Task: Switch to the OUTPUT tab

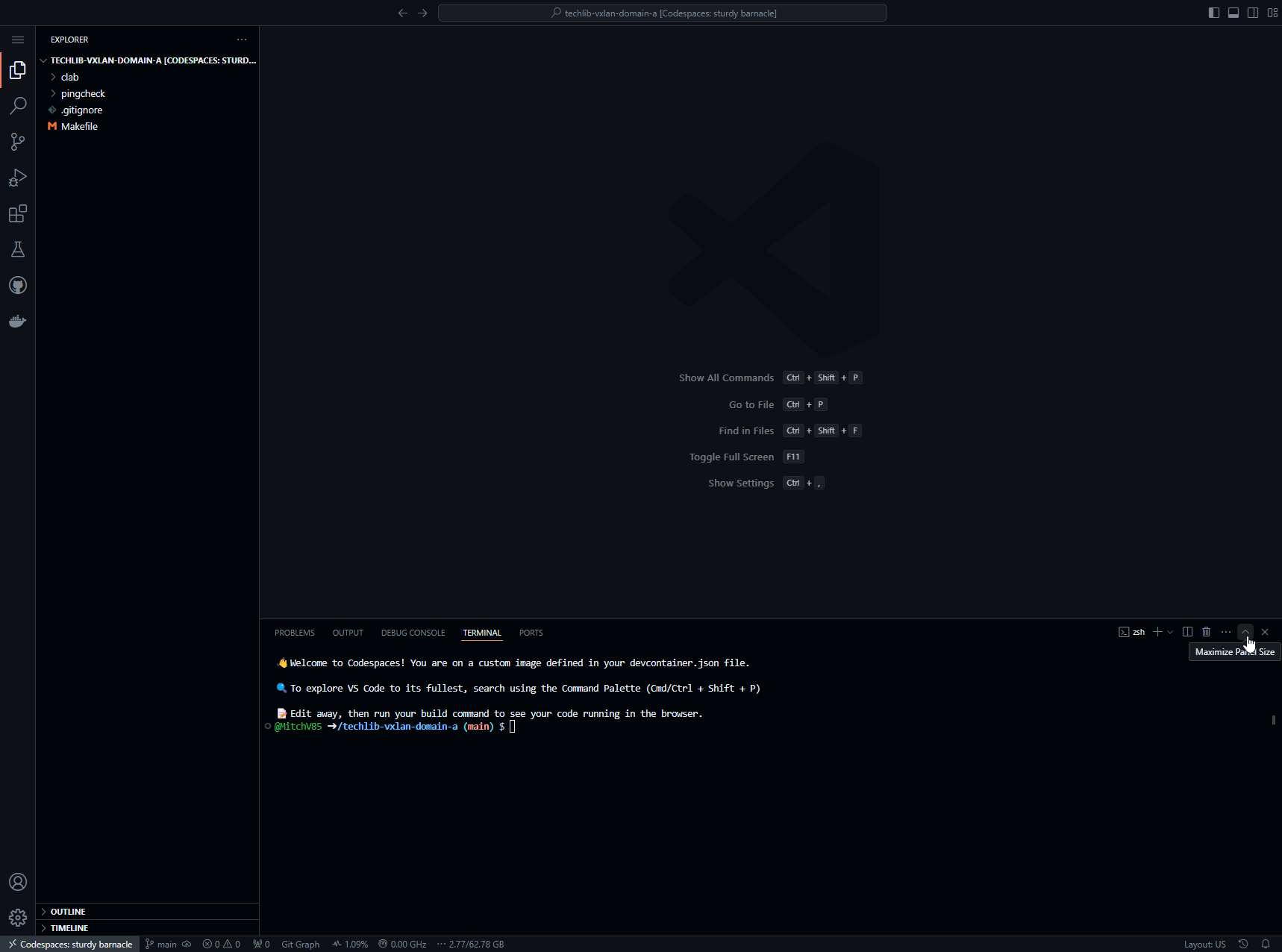Action: [x=348, y=633]
